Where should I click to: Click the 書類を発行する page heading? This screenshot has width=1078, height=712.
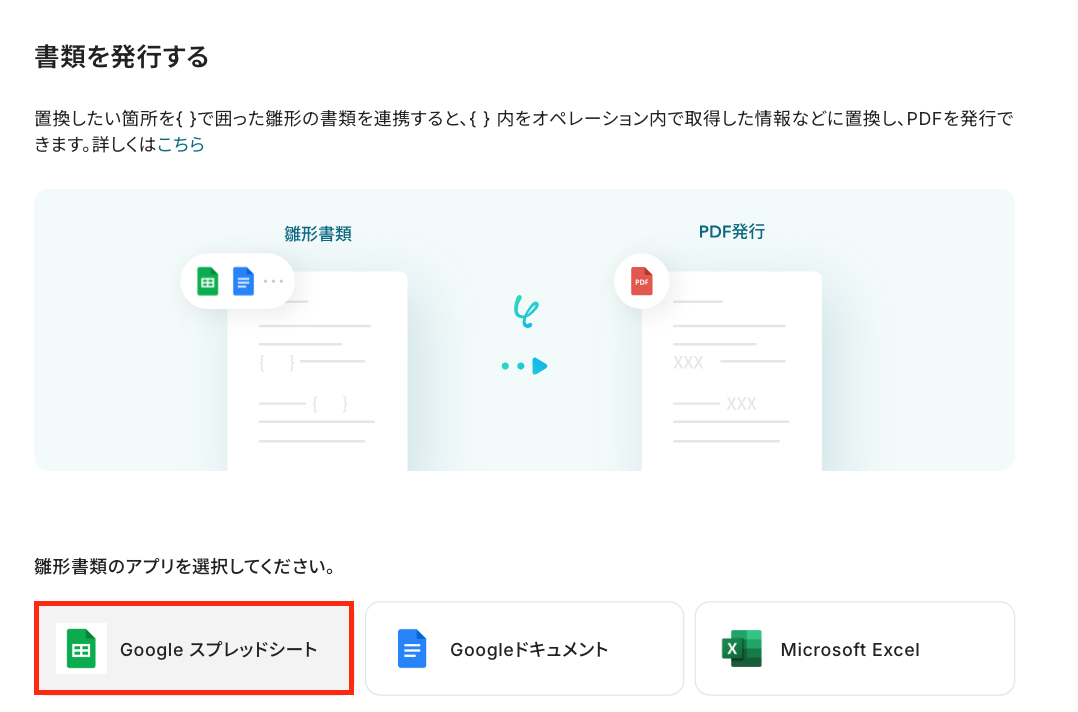point(122,56)
